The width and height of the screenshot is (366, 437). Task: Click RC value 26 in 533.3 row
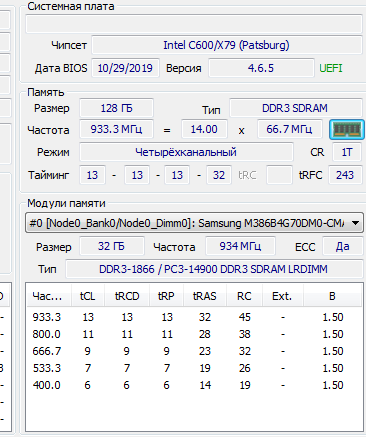tap(244, 368)
